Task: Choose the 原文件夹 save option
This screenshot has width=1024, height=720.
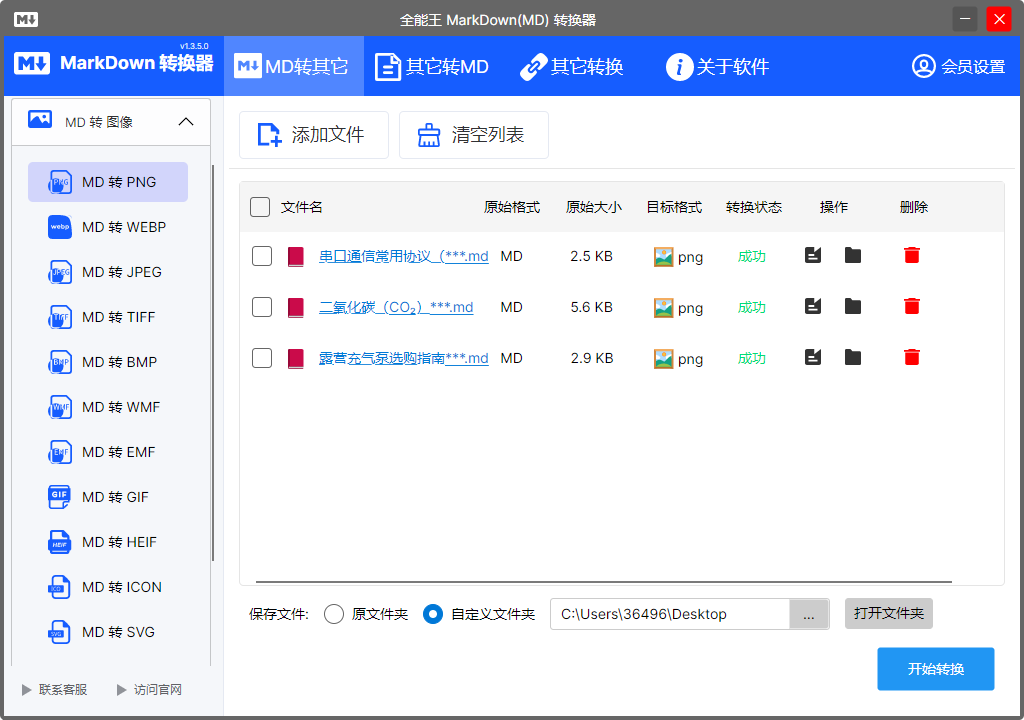Action: click(x=334, y=614)
